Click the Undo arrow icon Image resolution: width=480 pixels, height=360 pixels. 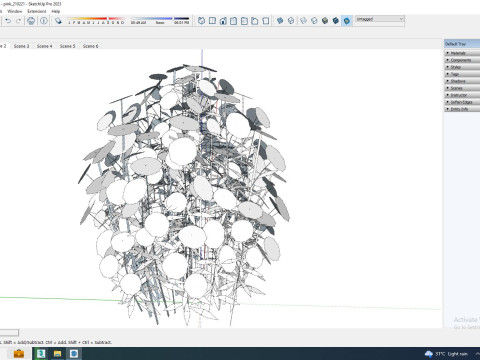click(8, 21)
